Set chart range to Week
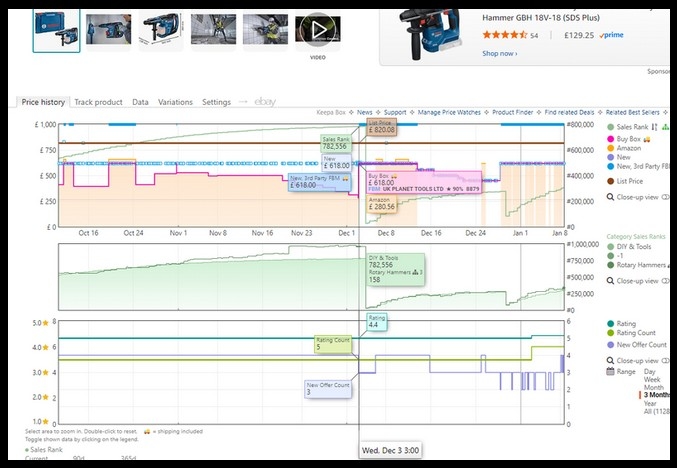 pos(652,380)
